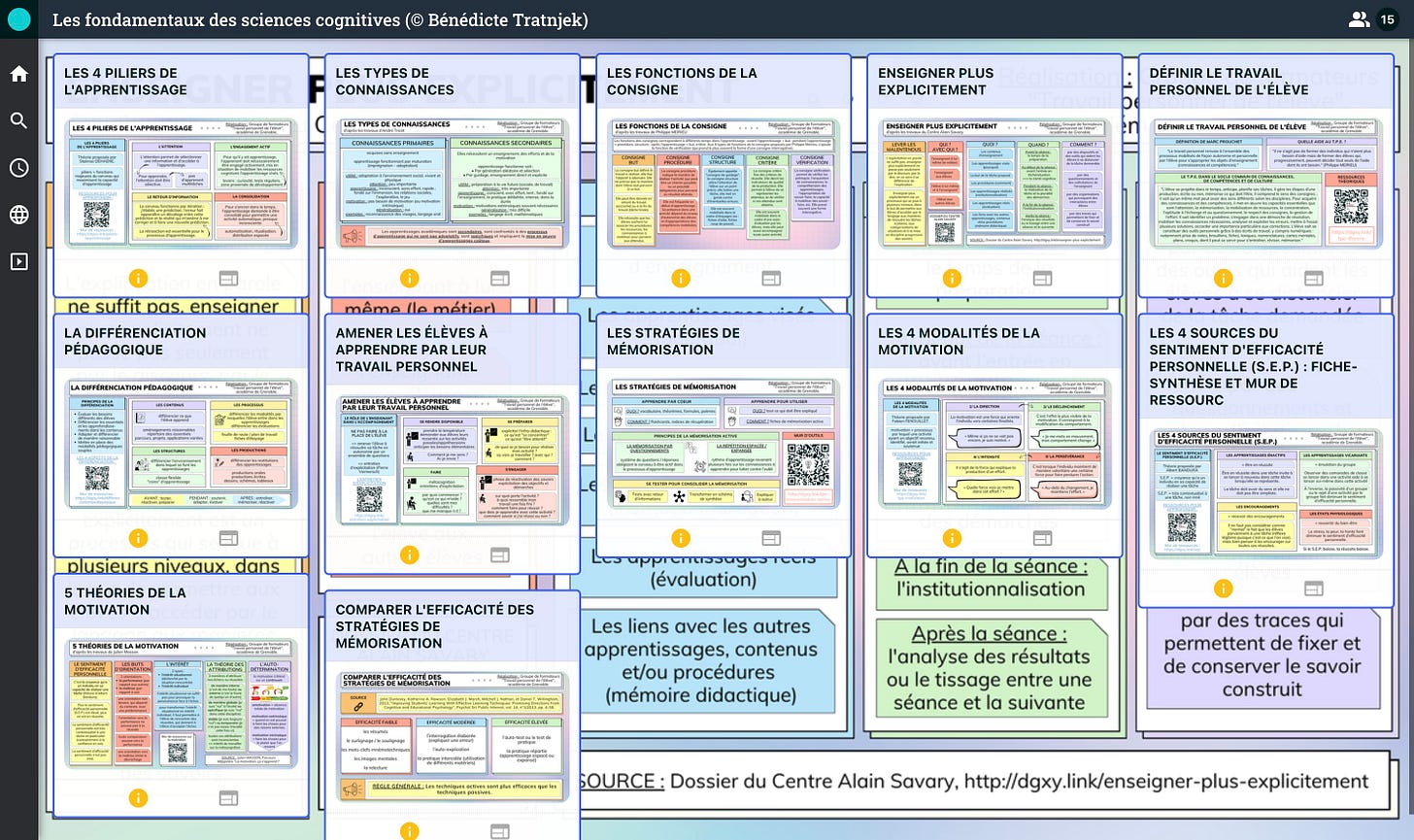Open the Les 4 piliers de l'apprentissage thumbnail

(x=182, y=185)
